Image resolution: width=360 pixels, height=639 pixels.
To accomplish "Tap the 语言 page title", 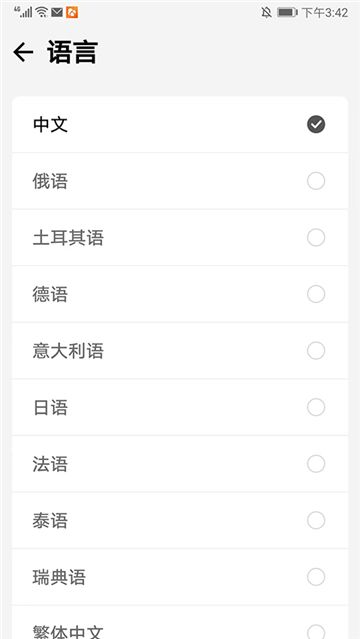I will (x=72, y=52).
